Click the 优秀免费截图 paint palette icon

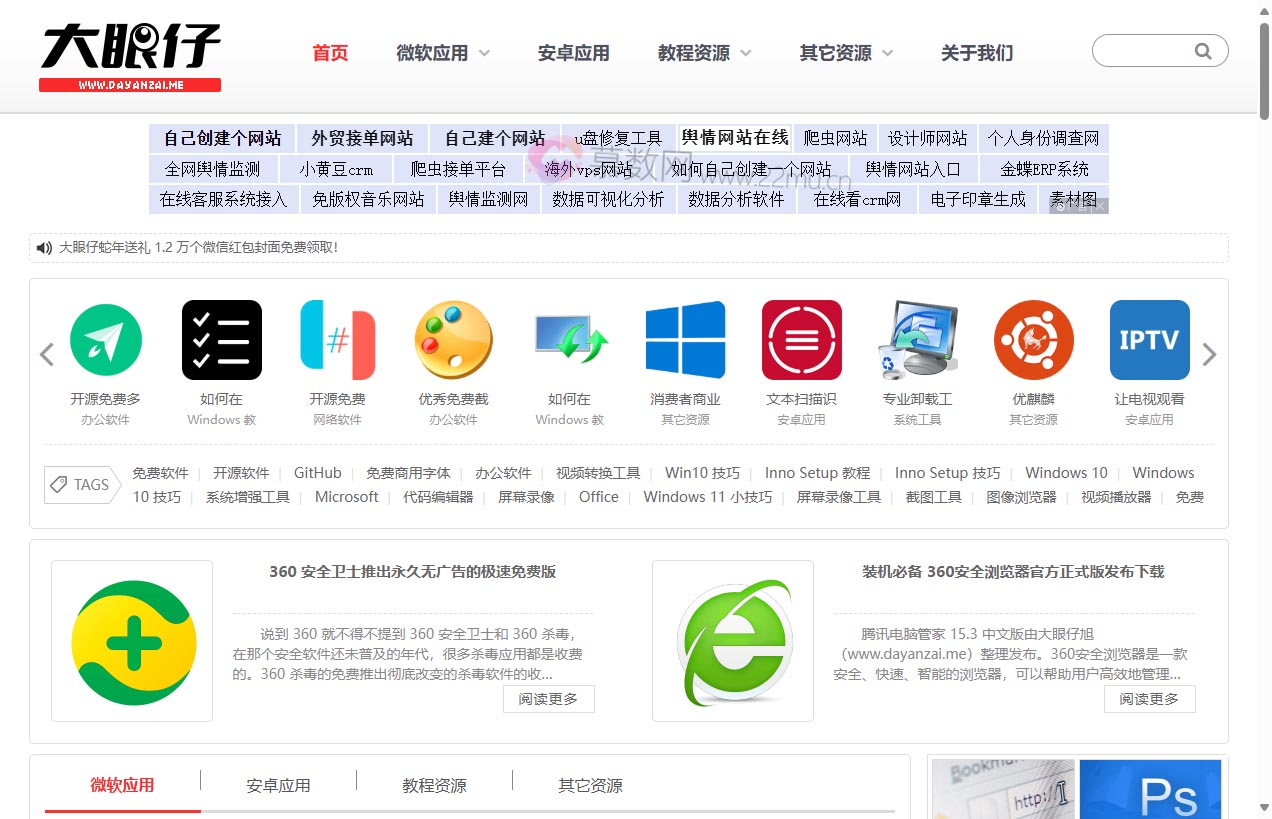pos(453,339)
